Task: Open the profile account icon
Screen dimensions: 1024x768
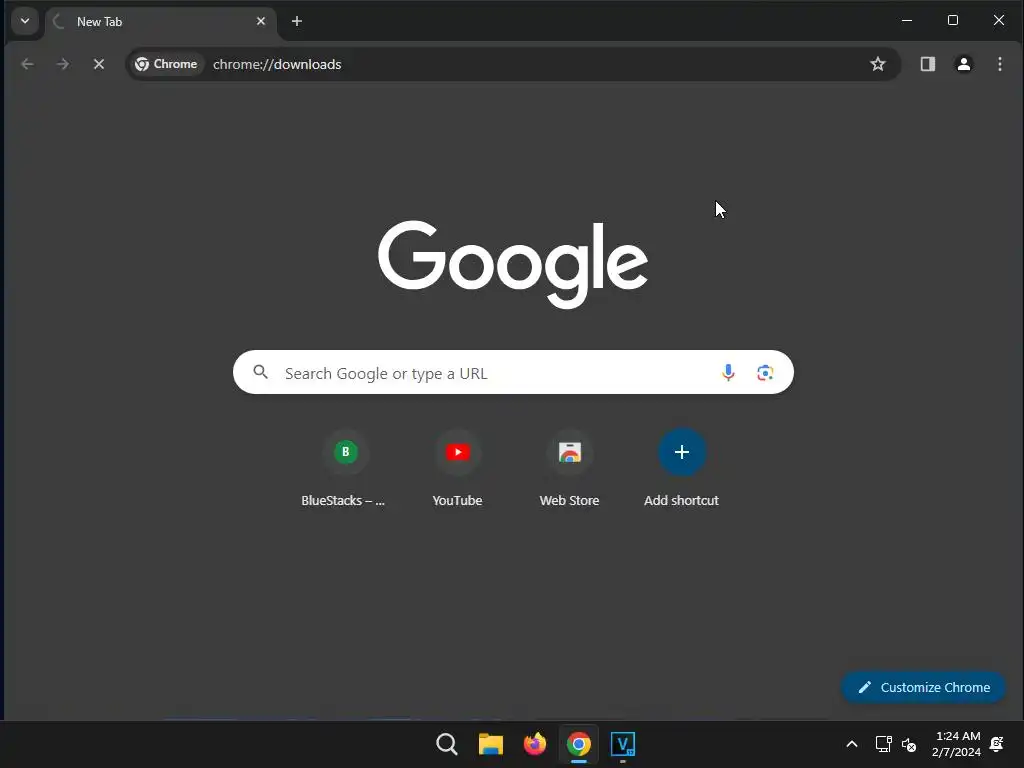Action: click(963, 64)
